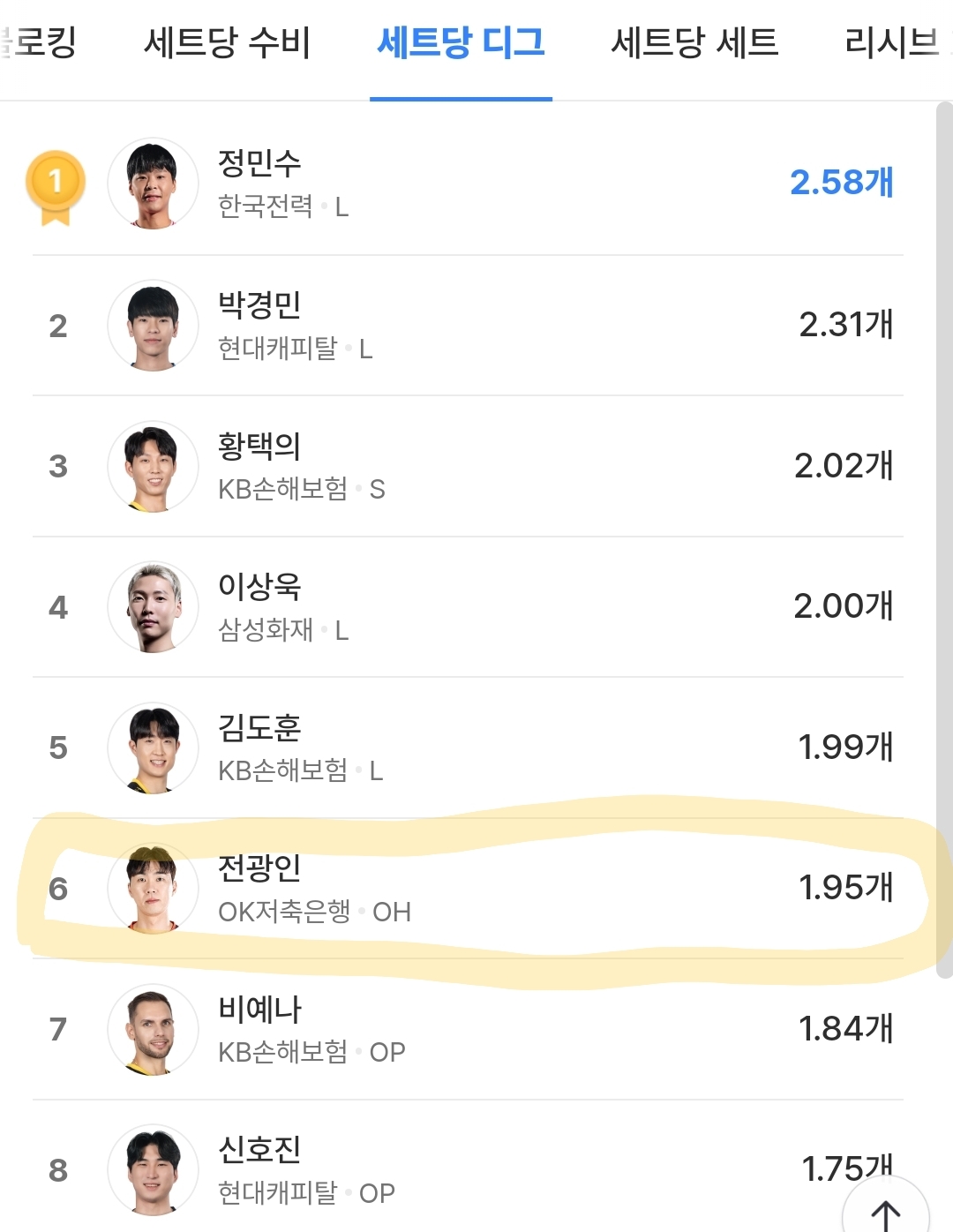953x1232 pixels.
Task: Select the 세트당 디그 tab
Action: coord(461,42)
